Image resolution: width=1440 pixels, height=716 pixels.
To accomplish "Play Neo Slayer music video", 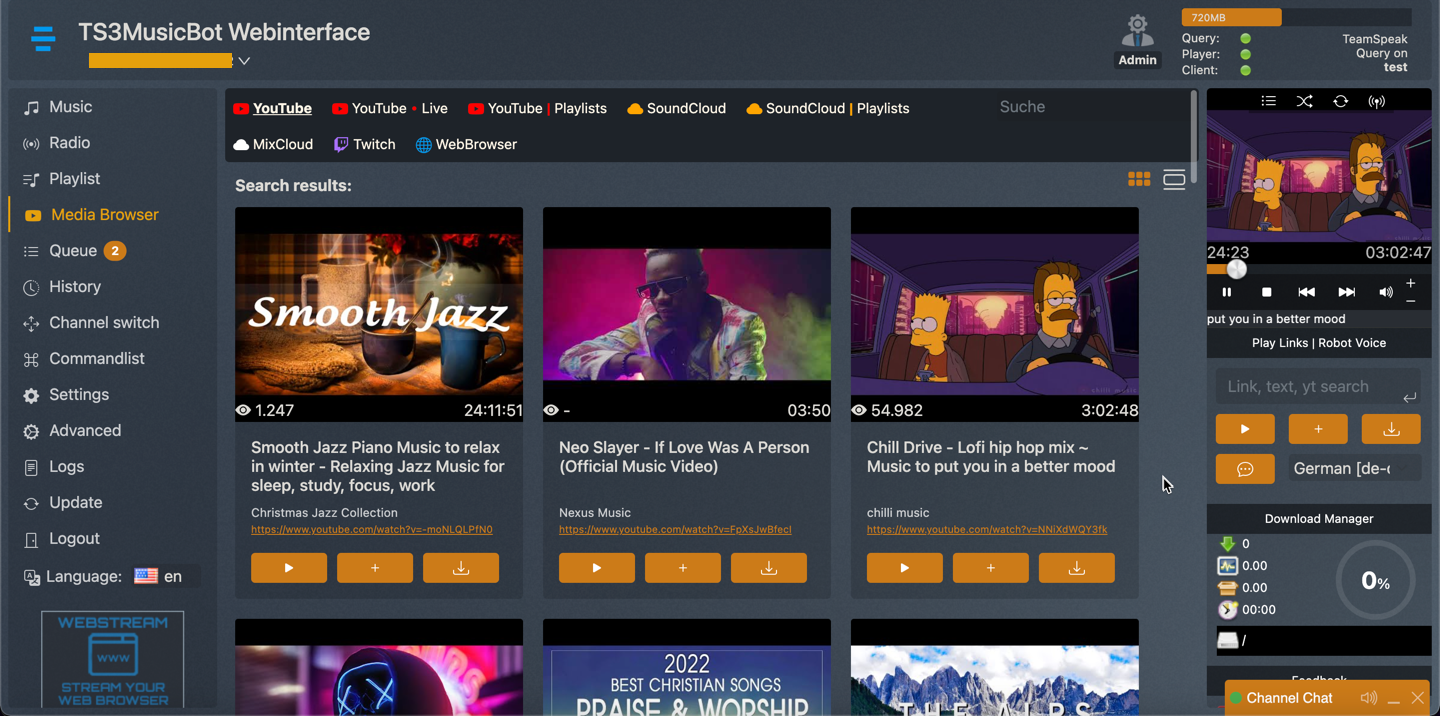I will [597, 568].
